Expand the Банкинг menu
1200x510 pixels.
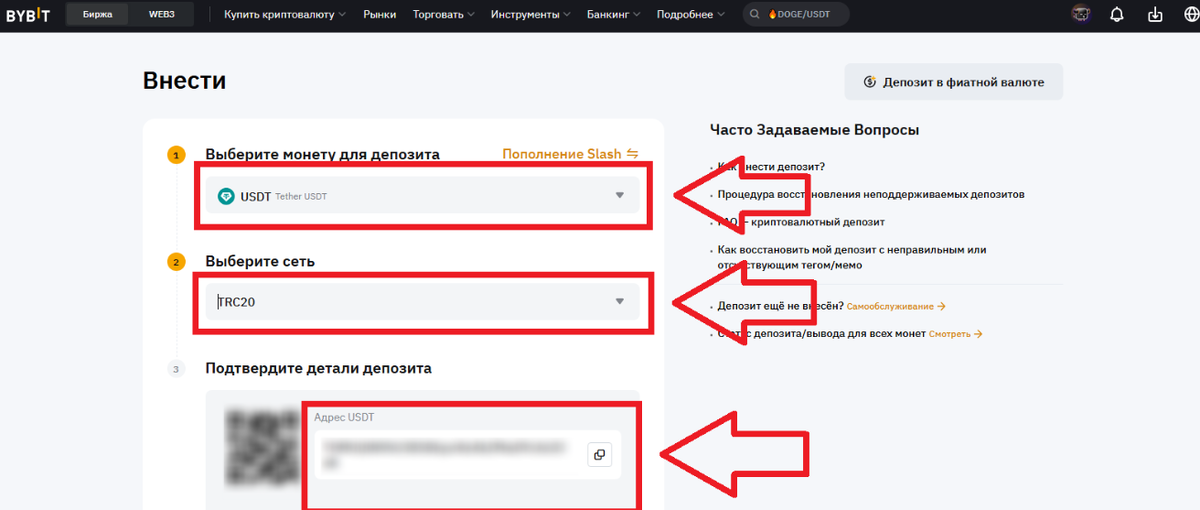pos(614,15)
